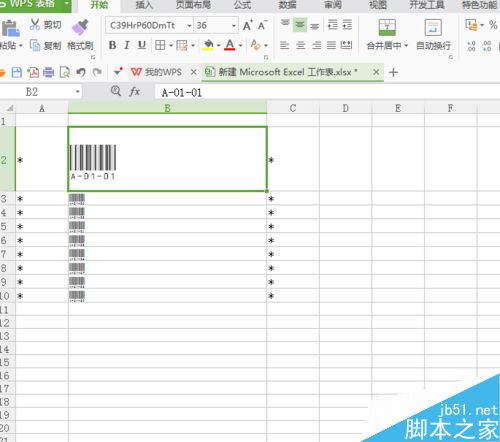Click decrease indent icon
The image size is (500, 442).
pyautogui.click(x=332, y=25)
